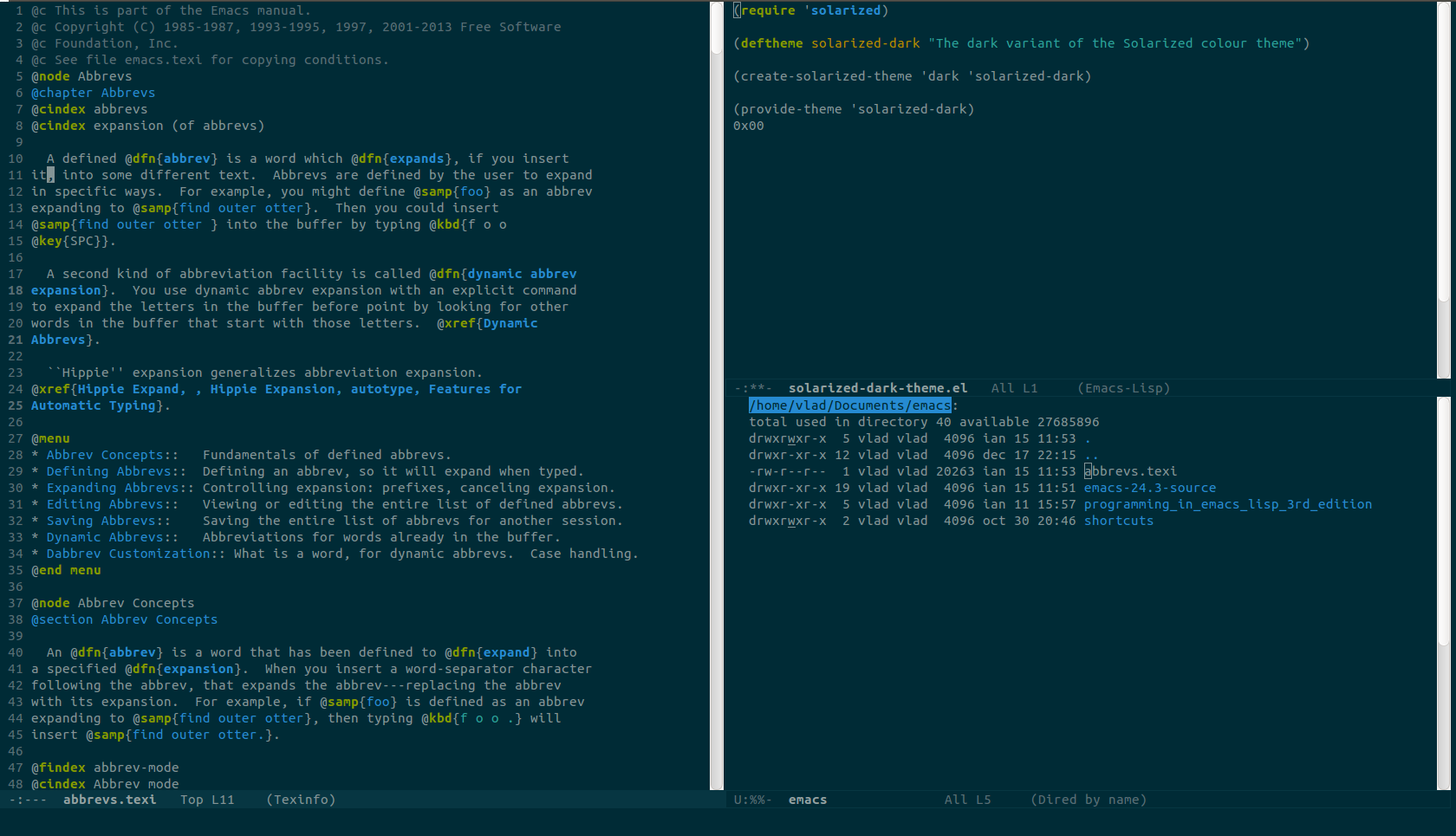Click the (Dired by name) mode indicator

tap(1089, 800)
